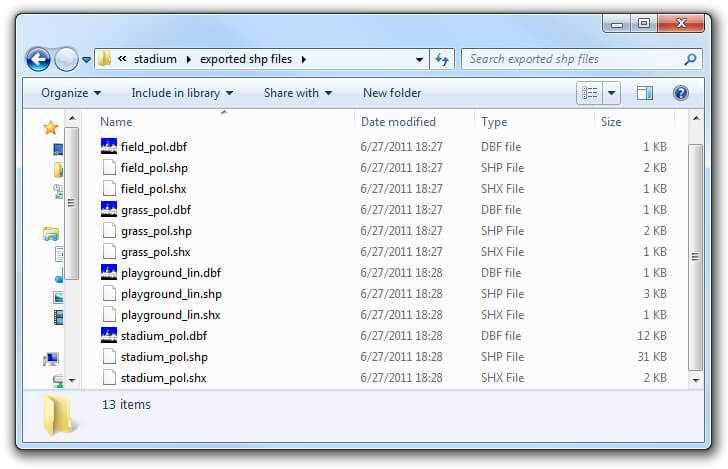Select the Music note icon in sidebar

pyautogui.click(x=59, y=275)
